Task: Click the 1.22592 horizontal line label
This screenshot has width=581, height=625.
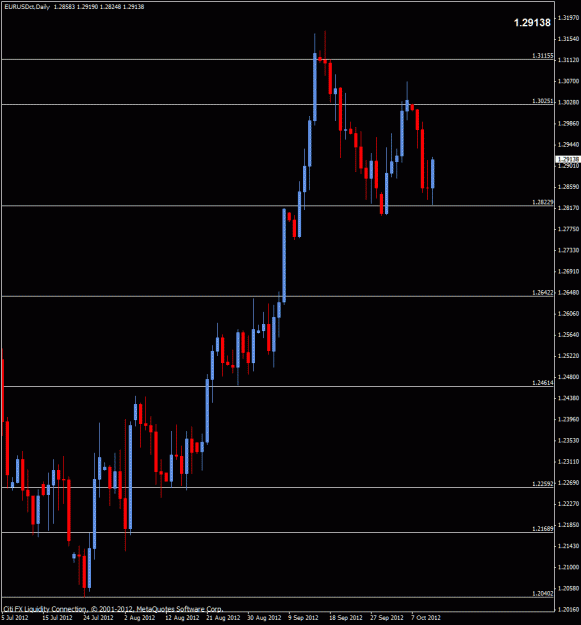Action: pyautogui.click(x=543, y=483)
